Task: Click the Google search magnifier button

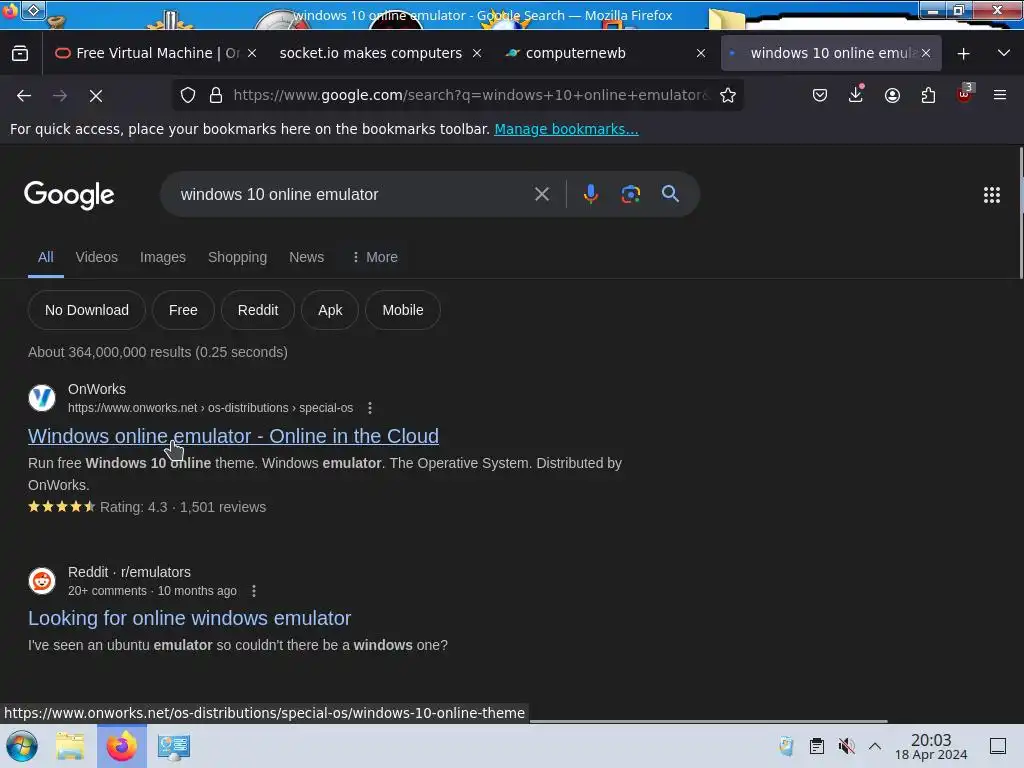Action: click(670, 194)
